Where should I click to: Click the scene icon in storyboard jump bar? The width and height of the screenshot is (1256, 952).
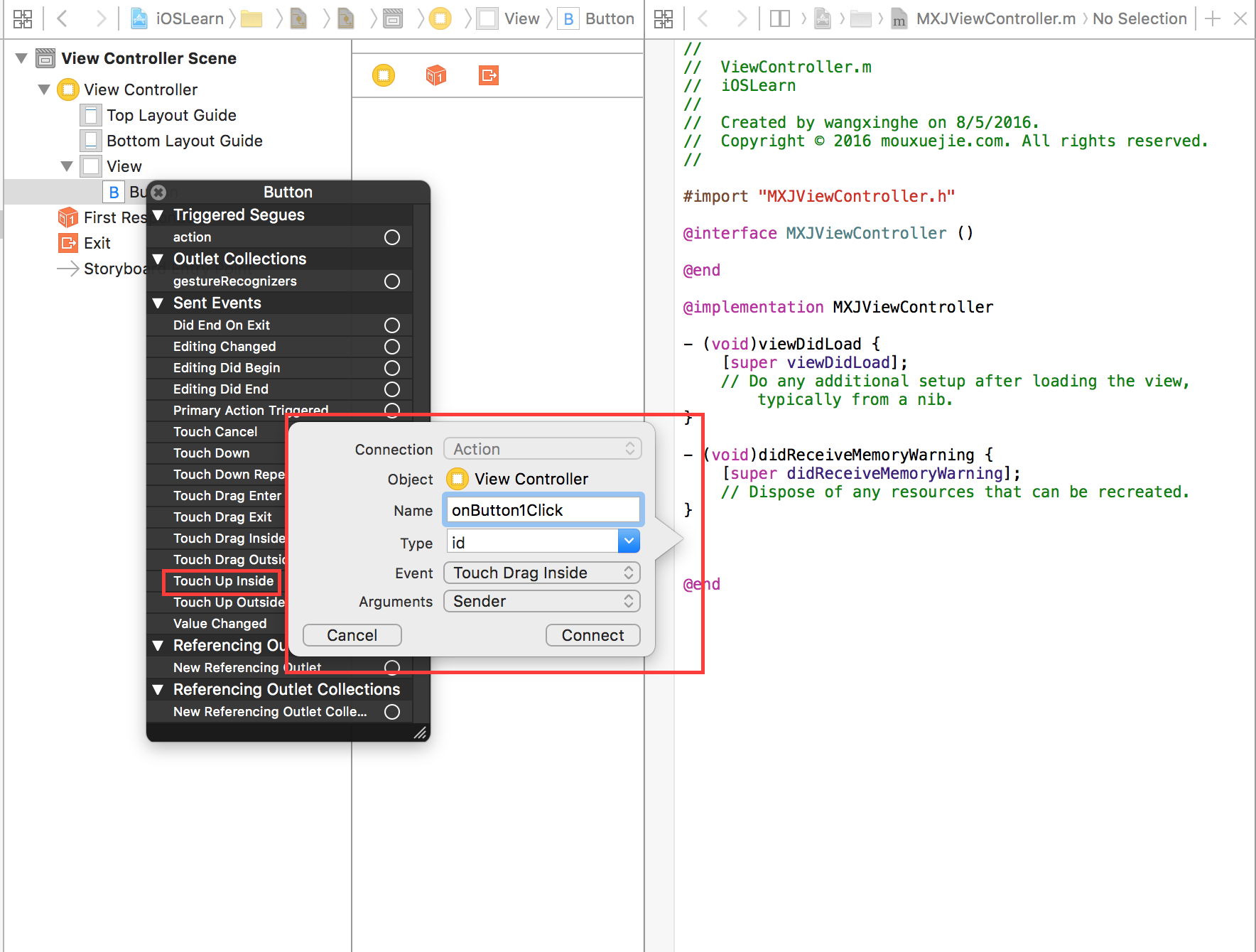[x=393, y=18]
